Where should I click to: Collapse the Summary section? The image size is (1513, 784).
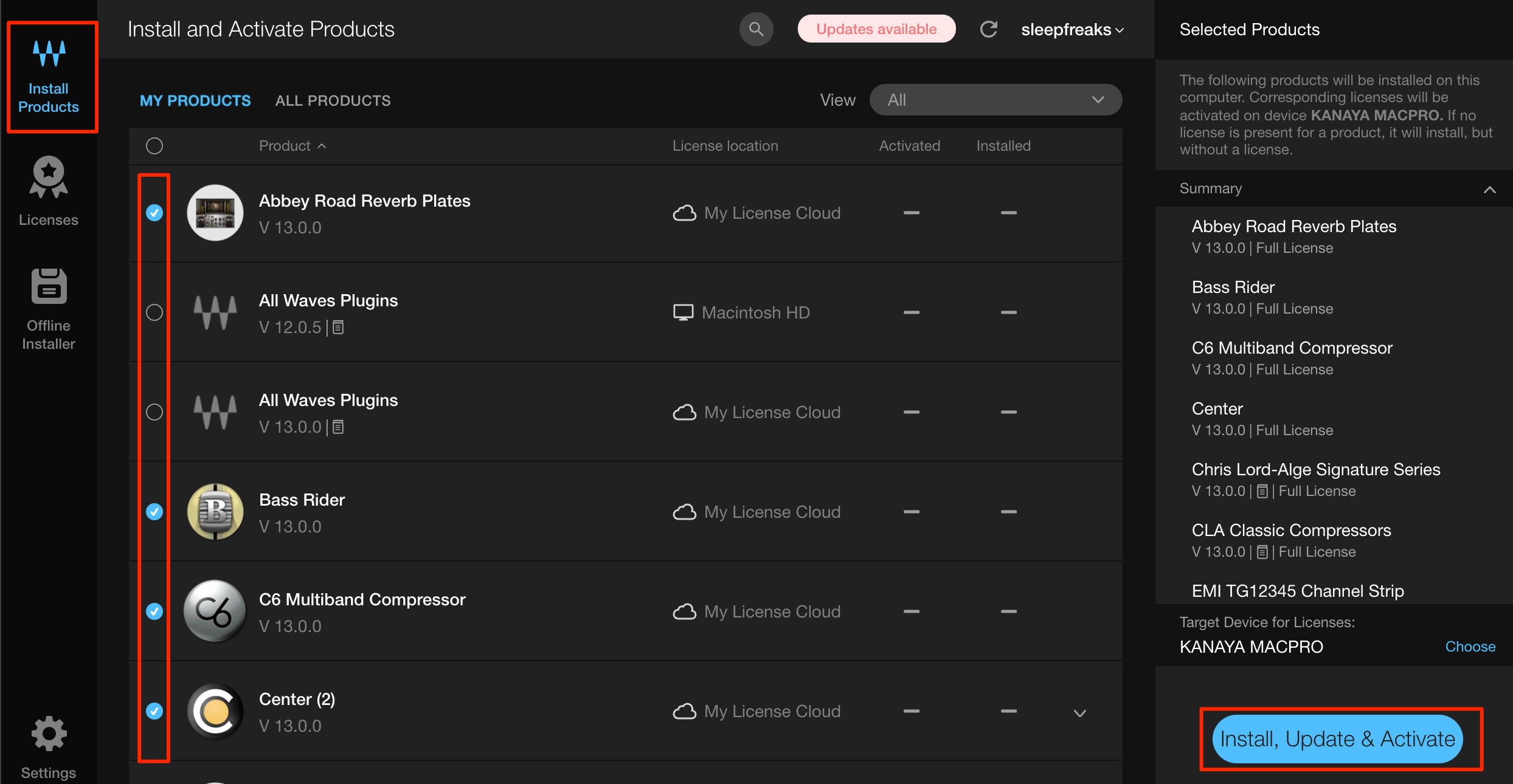pos(1489,190)
